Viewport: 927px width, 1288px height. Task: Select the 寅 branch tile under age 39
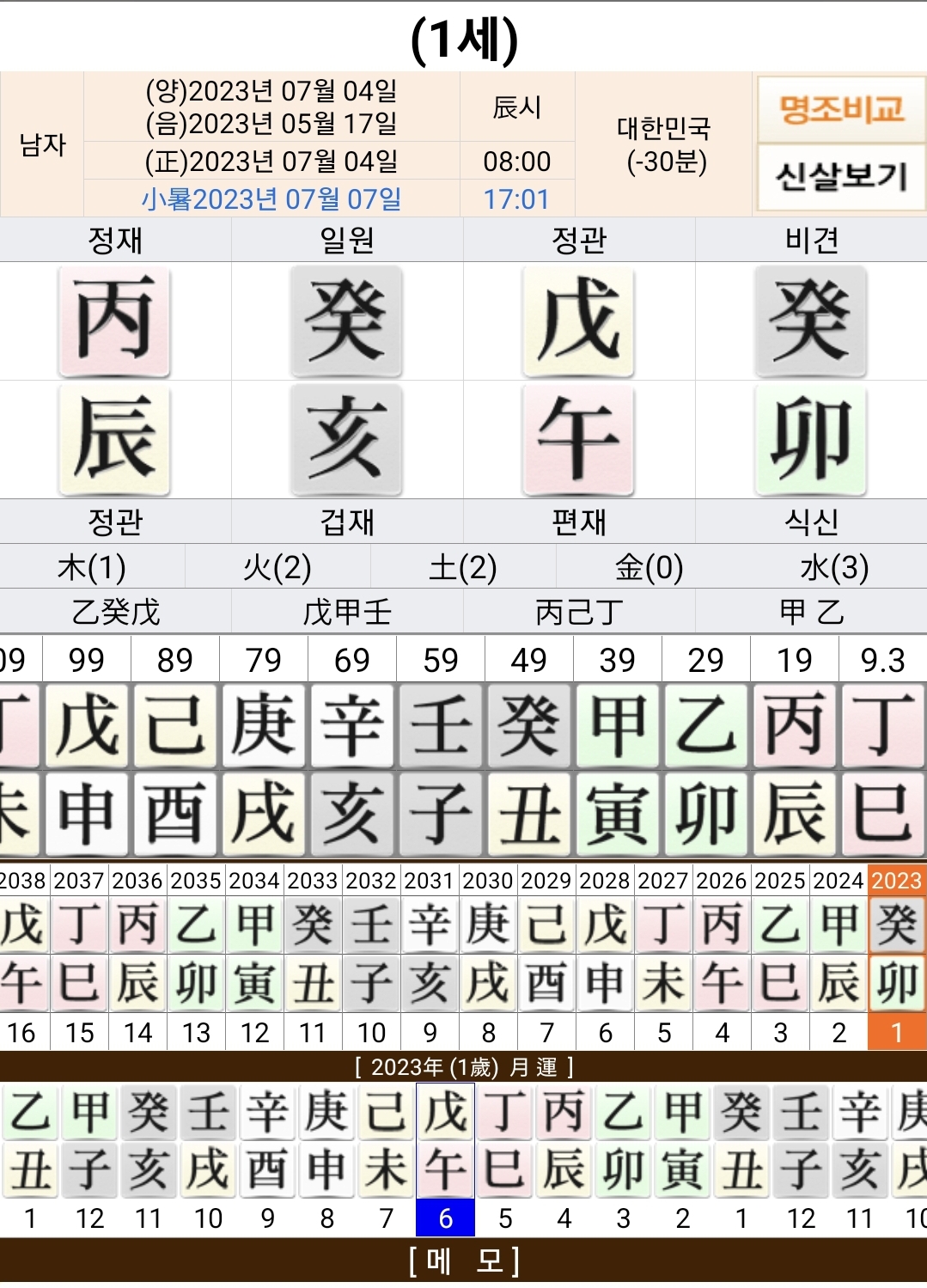[617, 814]
